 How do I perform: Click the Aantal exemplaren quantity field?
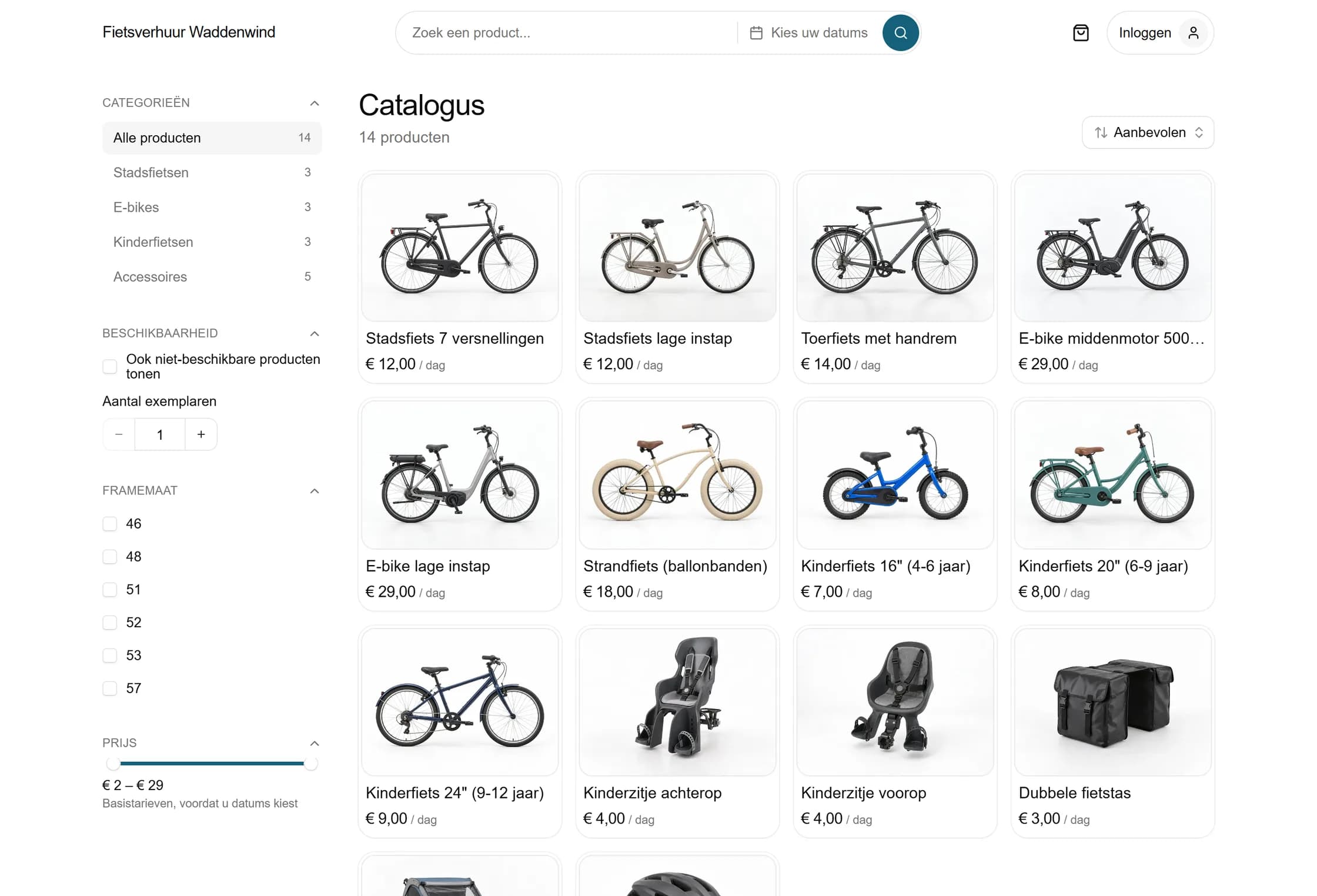160,434
